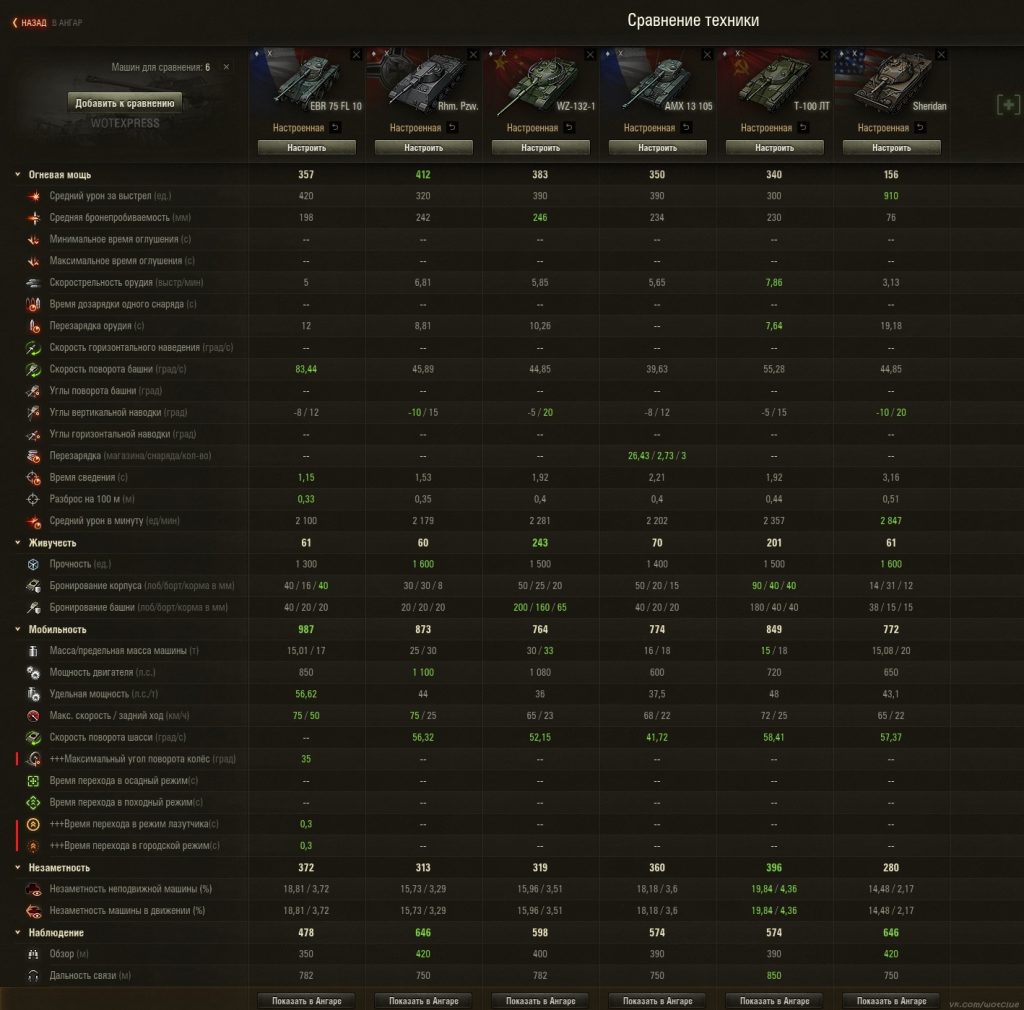Collapse the Мобильность section

tap(18, 629)
